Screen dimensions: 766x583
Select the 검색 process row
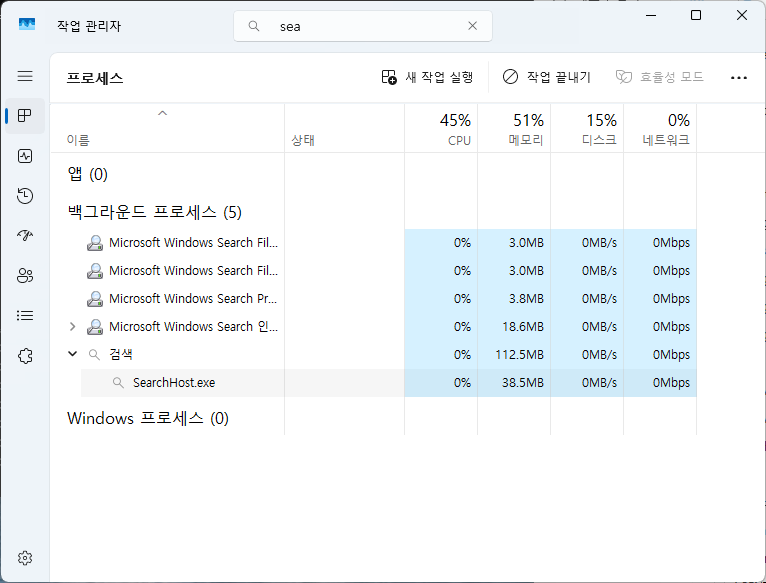[x=373, y=354]
